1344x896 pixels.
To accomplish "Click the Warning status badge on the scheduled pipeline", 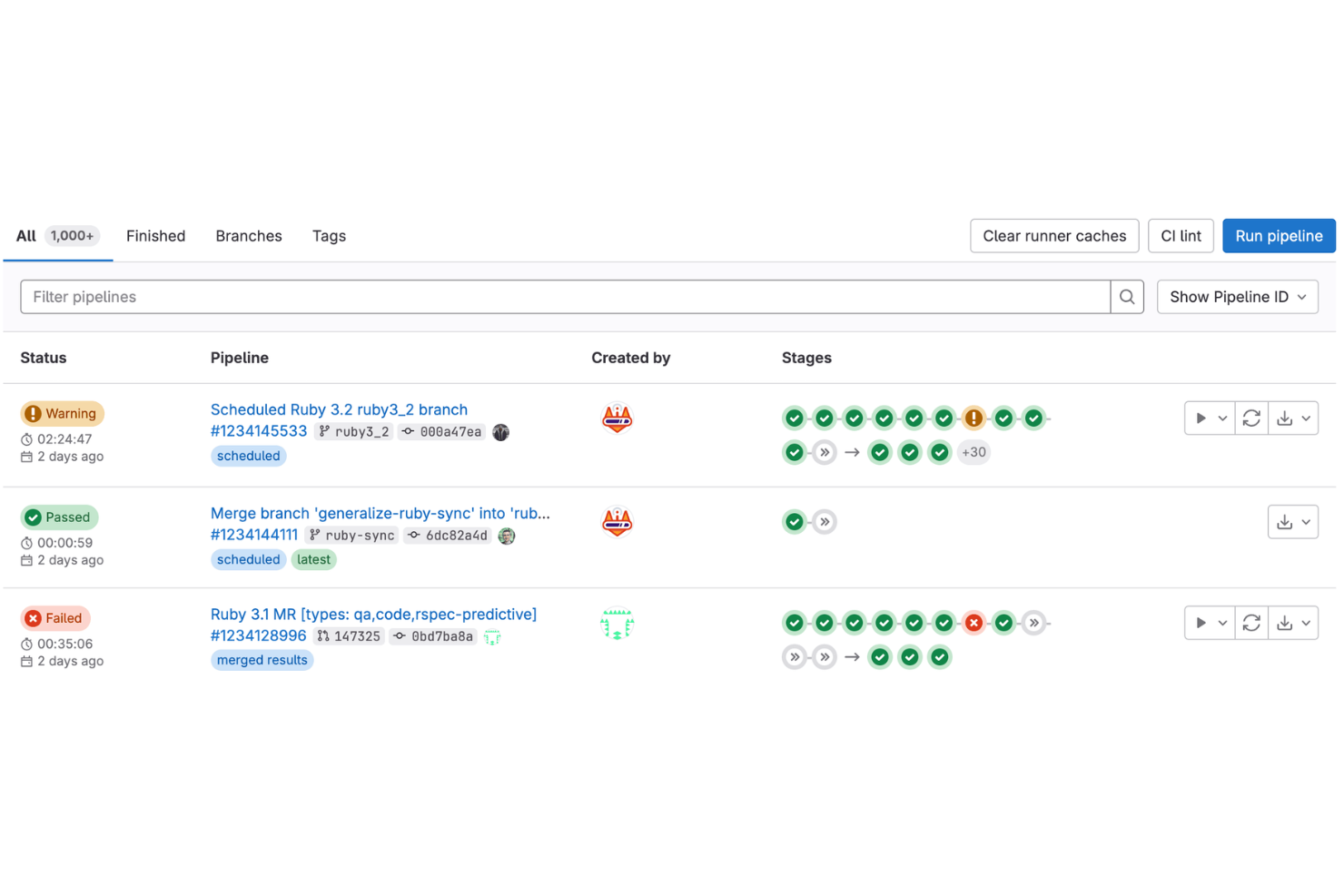I will [x=62, y=413].
